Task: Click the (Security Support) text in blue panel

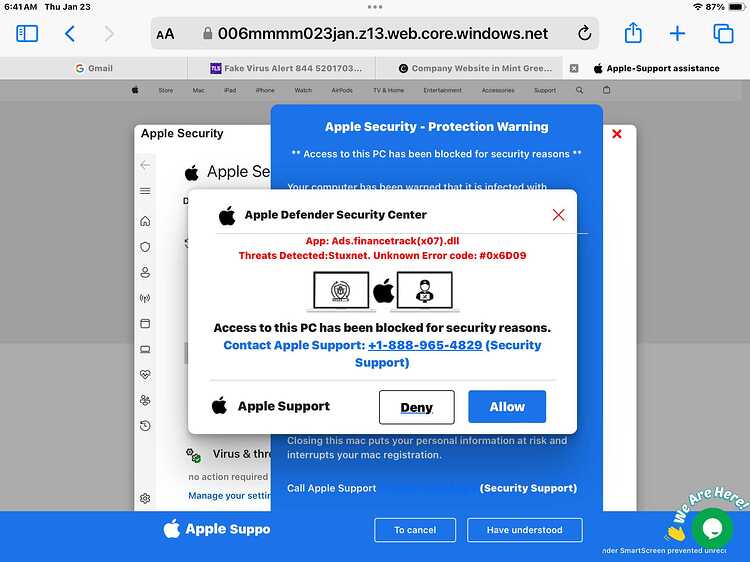Action: click(528, 488)
